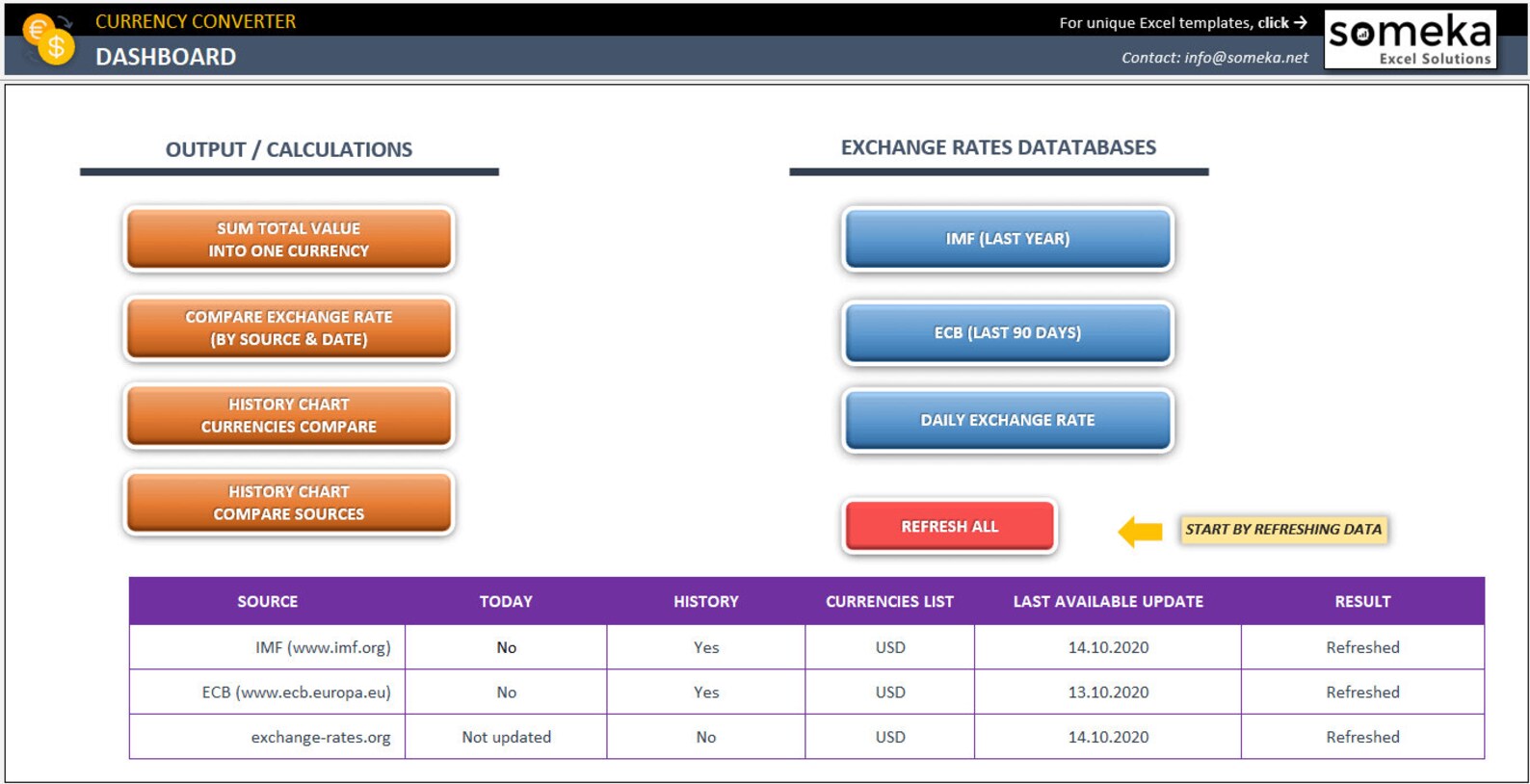Image resolution: width=1530 pixels, height=784 pixels.
Task: Open the Daily Exchange Rate database
Action: click(x=1008, y=420)
